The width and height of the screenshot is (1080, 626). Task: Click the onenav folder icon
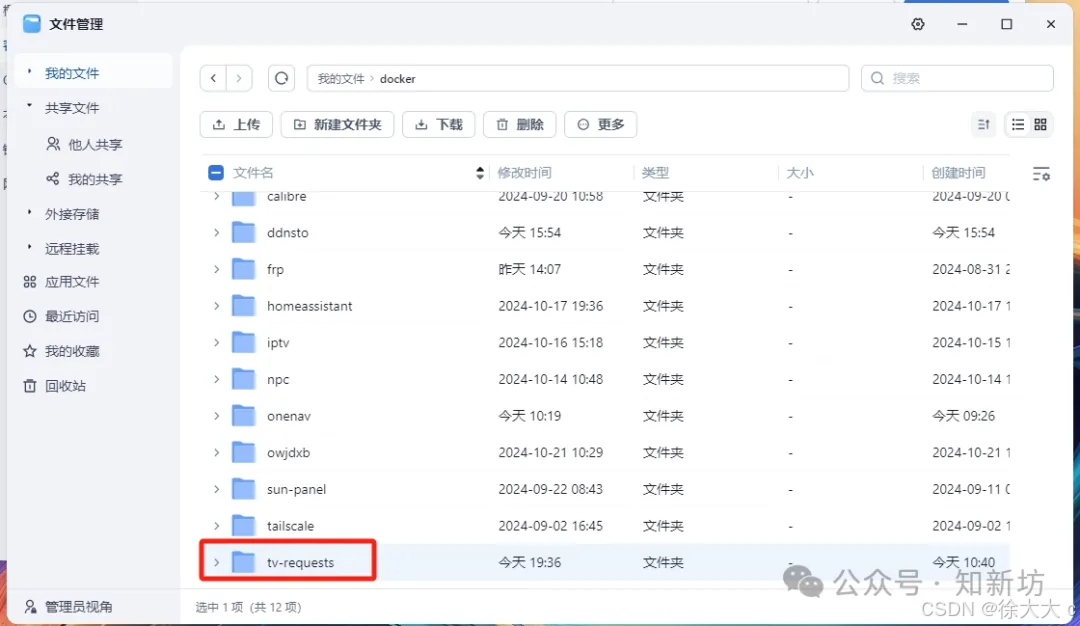(x=243, y=416)
